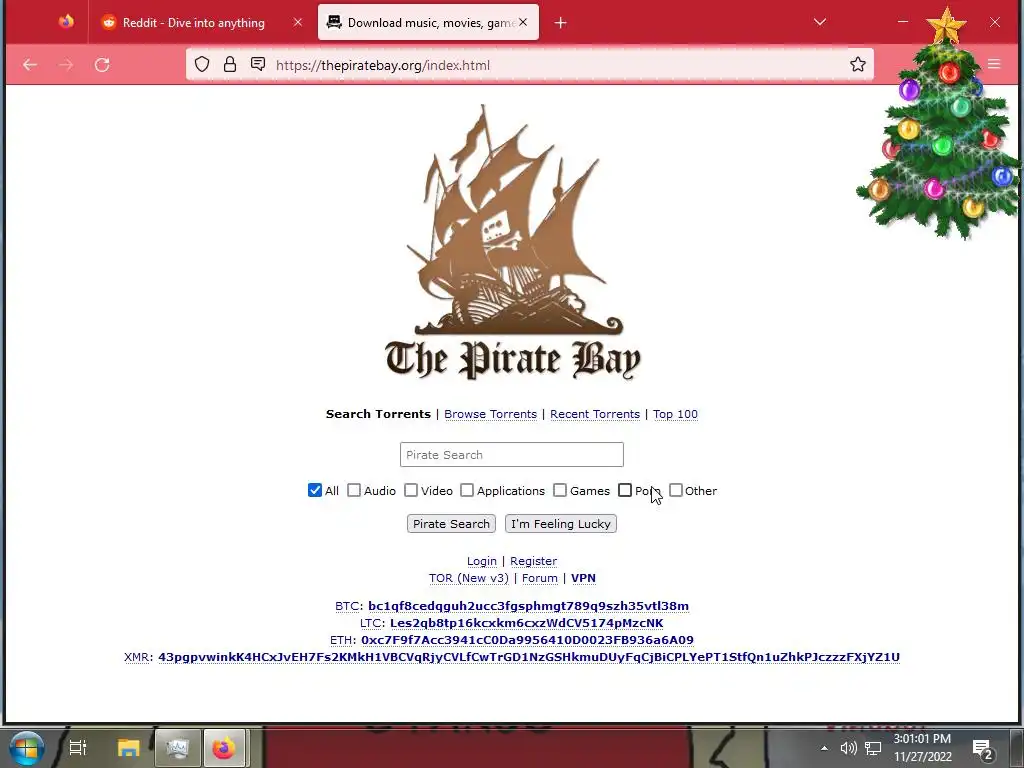Screen dimensions: 1024x768
Task: Tick the checkbox left of Other
Action: (625, 490)
